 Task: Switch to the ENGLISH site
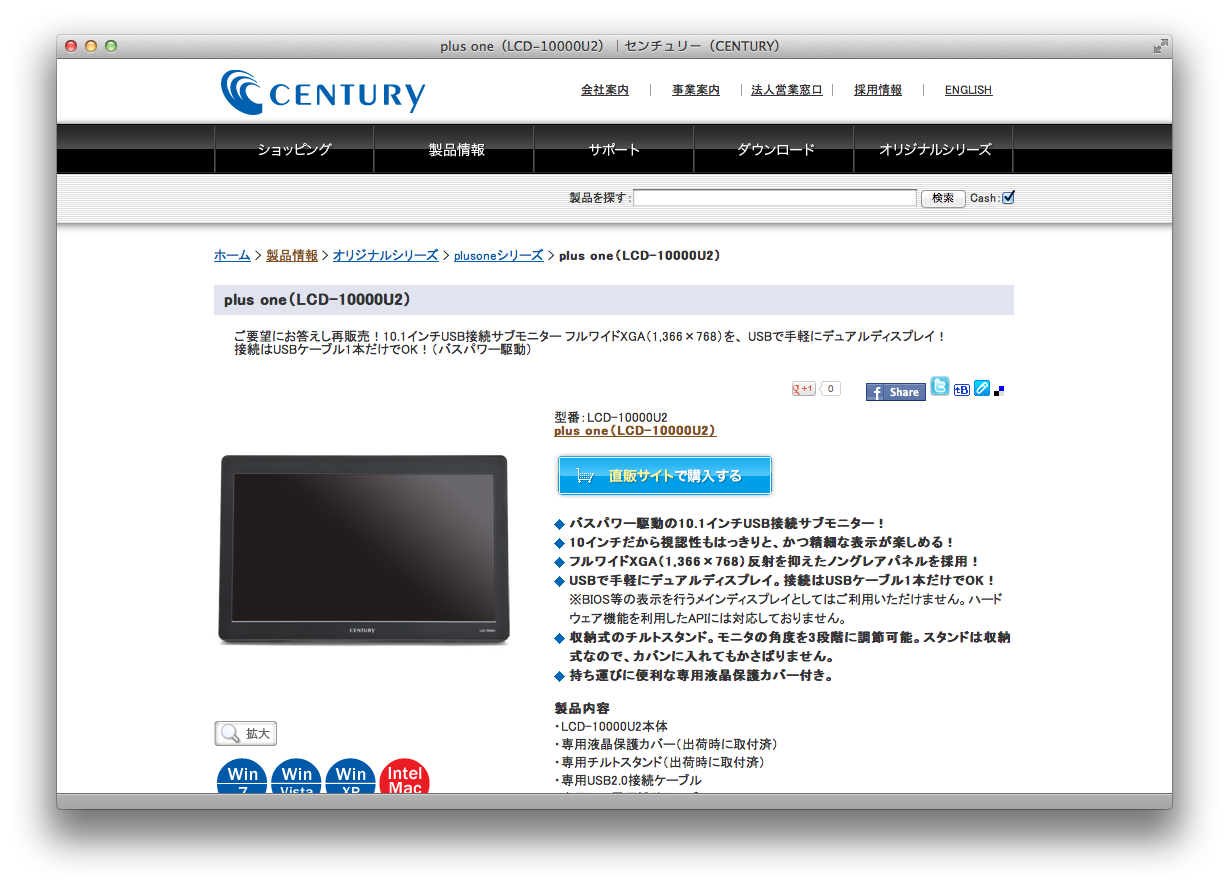pyautogui.click(x=968, y=90)
